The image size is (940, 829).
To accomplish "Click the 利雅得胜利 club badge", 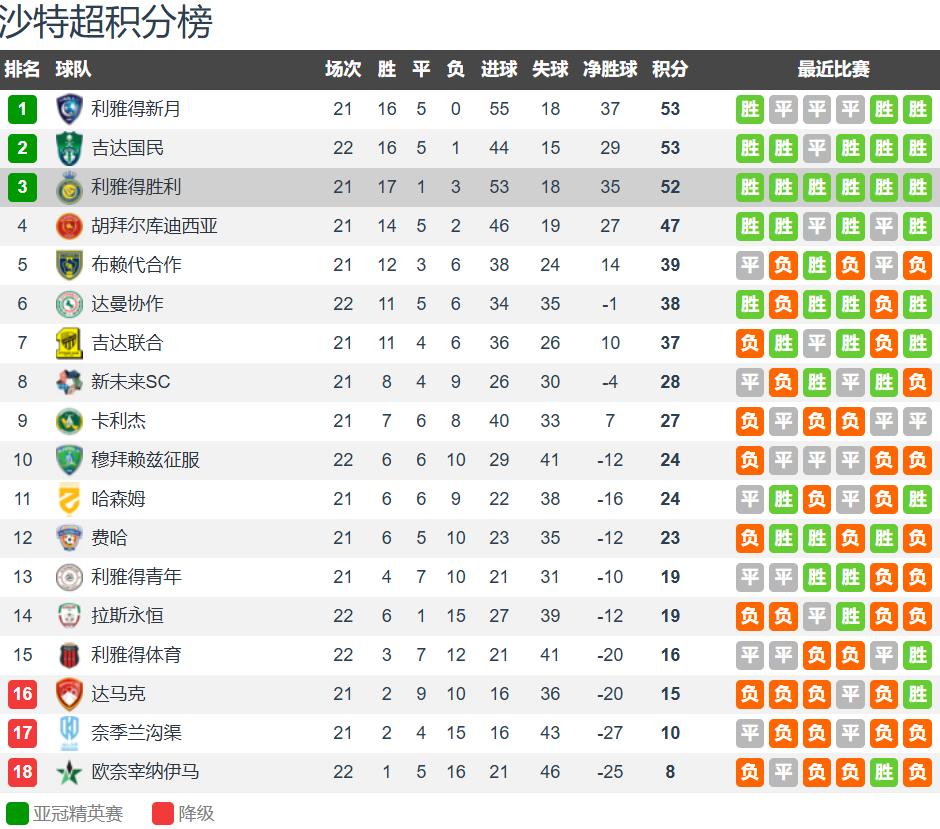I will pyautogui.click(x=69, y=187).
